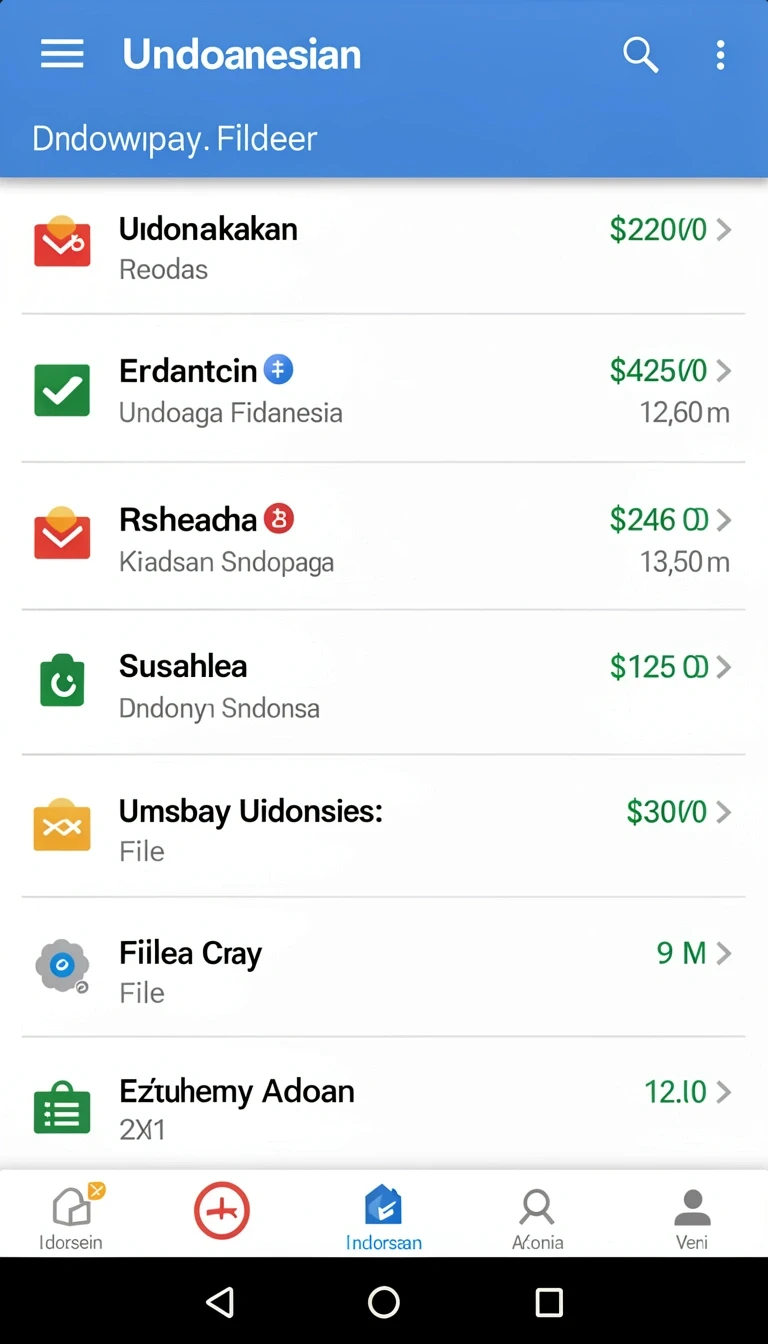Click the red envelope icon beside Uidonakakan
Screen dimensions: 768x1344
point(62,241)
